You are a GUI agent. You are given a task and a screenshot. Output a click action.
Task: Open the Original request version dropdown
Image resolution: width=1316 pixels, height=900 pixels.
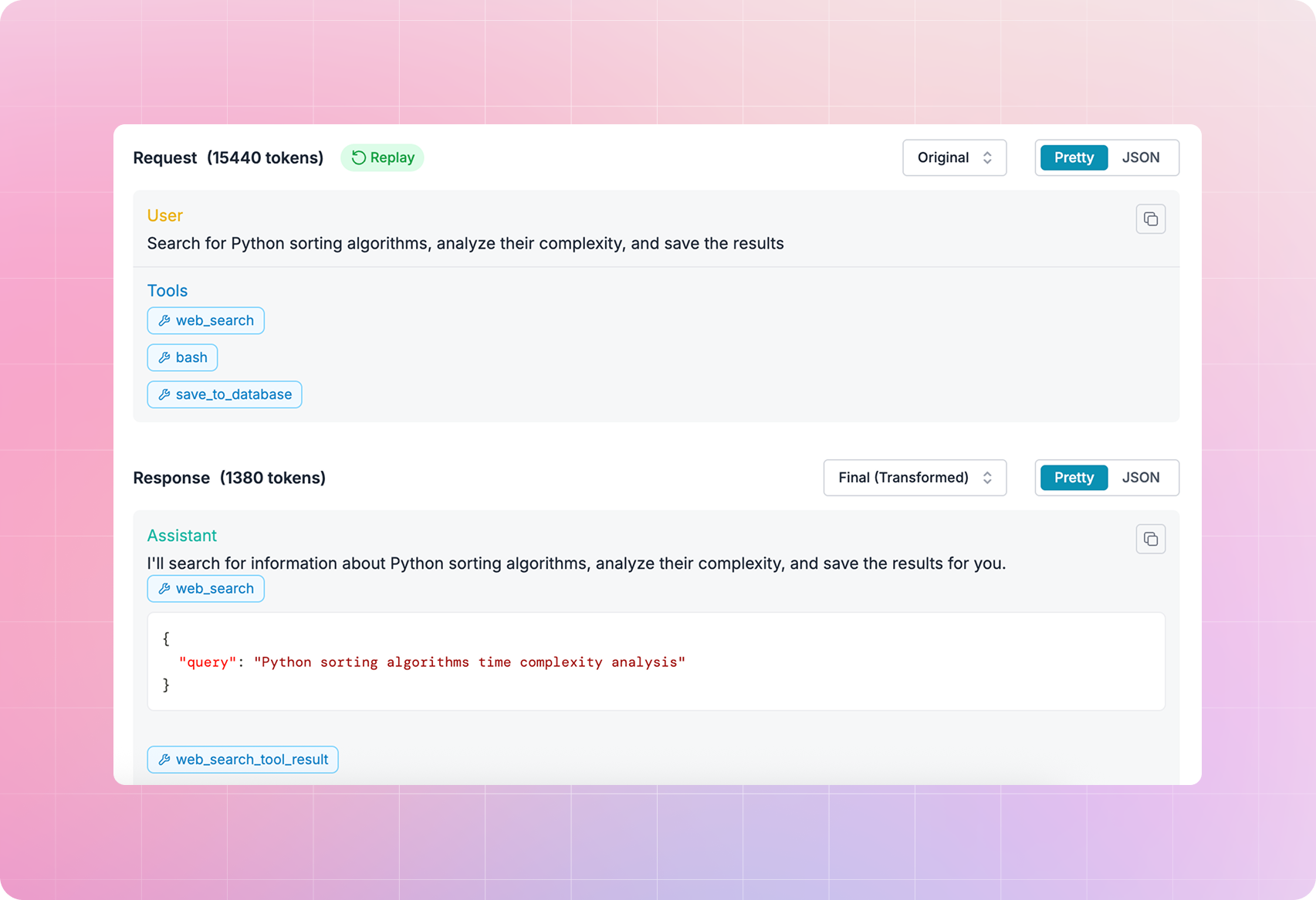(x=954, y=157)
